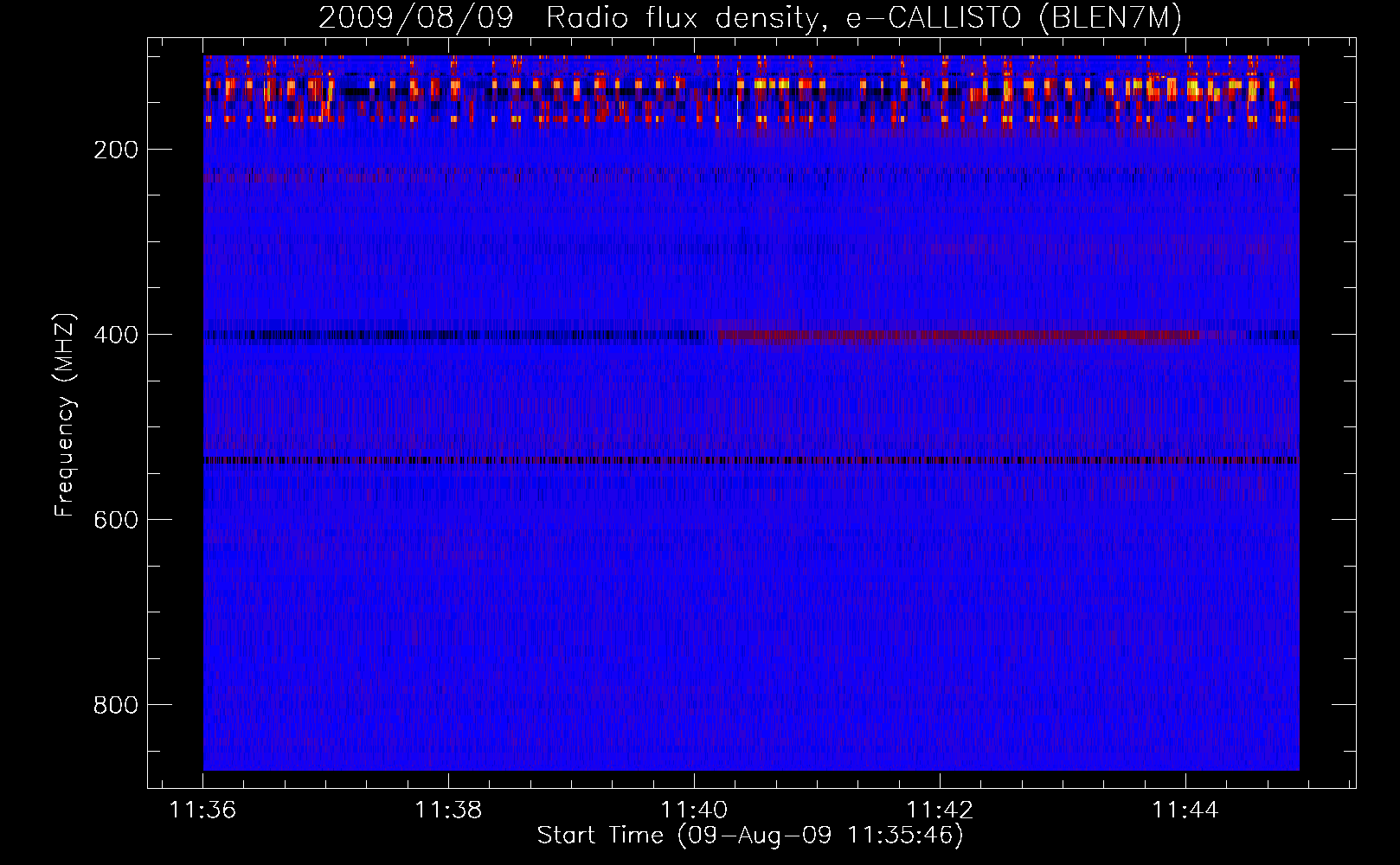Click the 400 frequency tick label
1400x865 pixels.
click(116, 335)
